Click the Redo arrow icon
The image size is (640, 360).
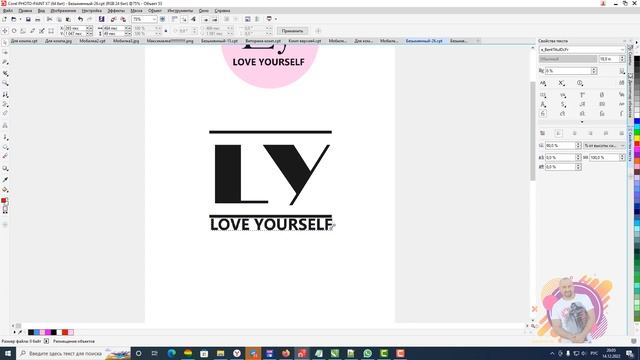[89, 19]
